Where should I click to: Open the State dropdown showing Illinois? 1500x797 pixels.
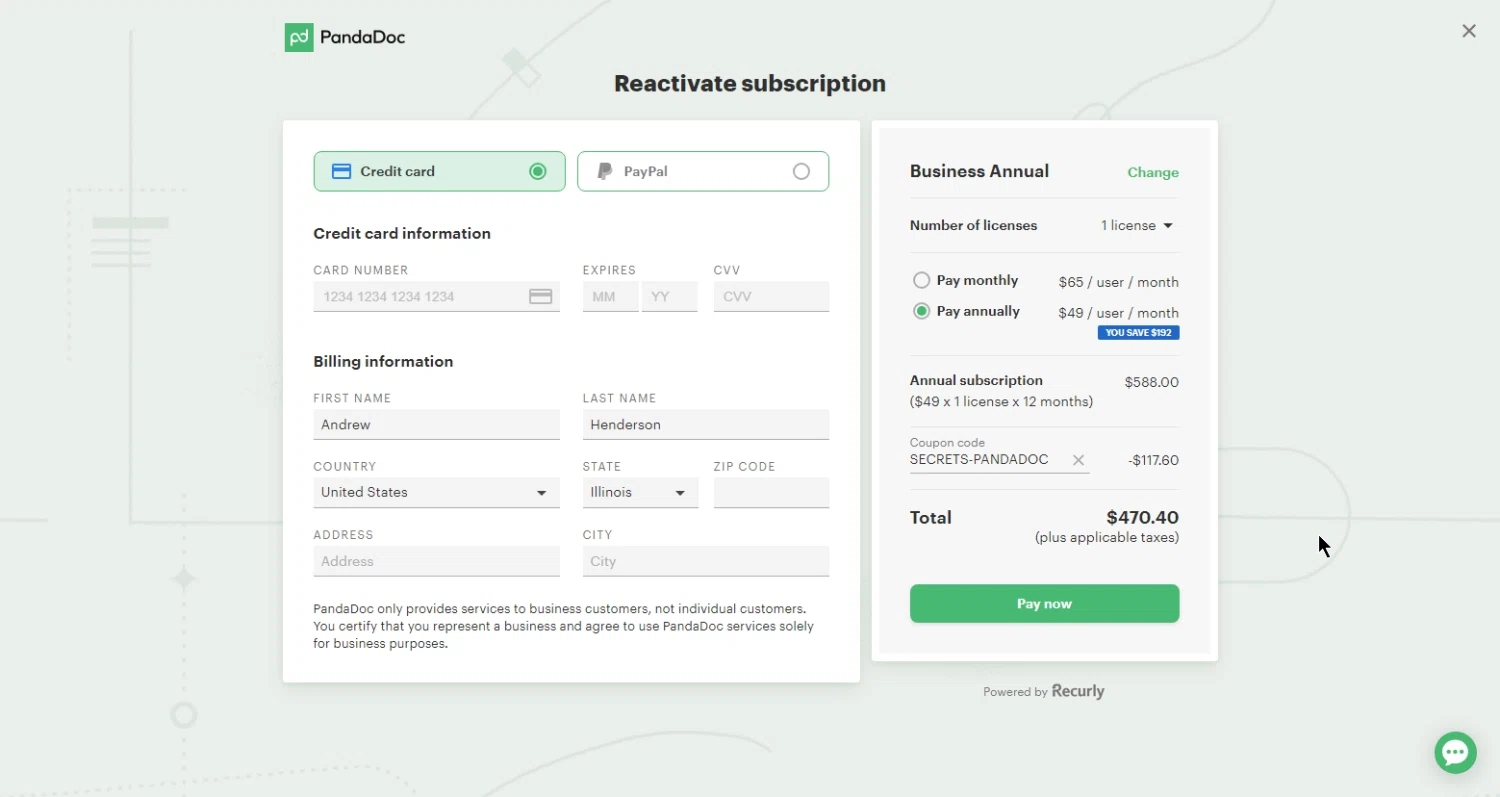tap(640, 492)
